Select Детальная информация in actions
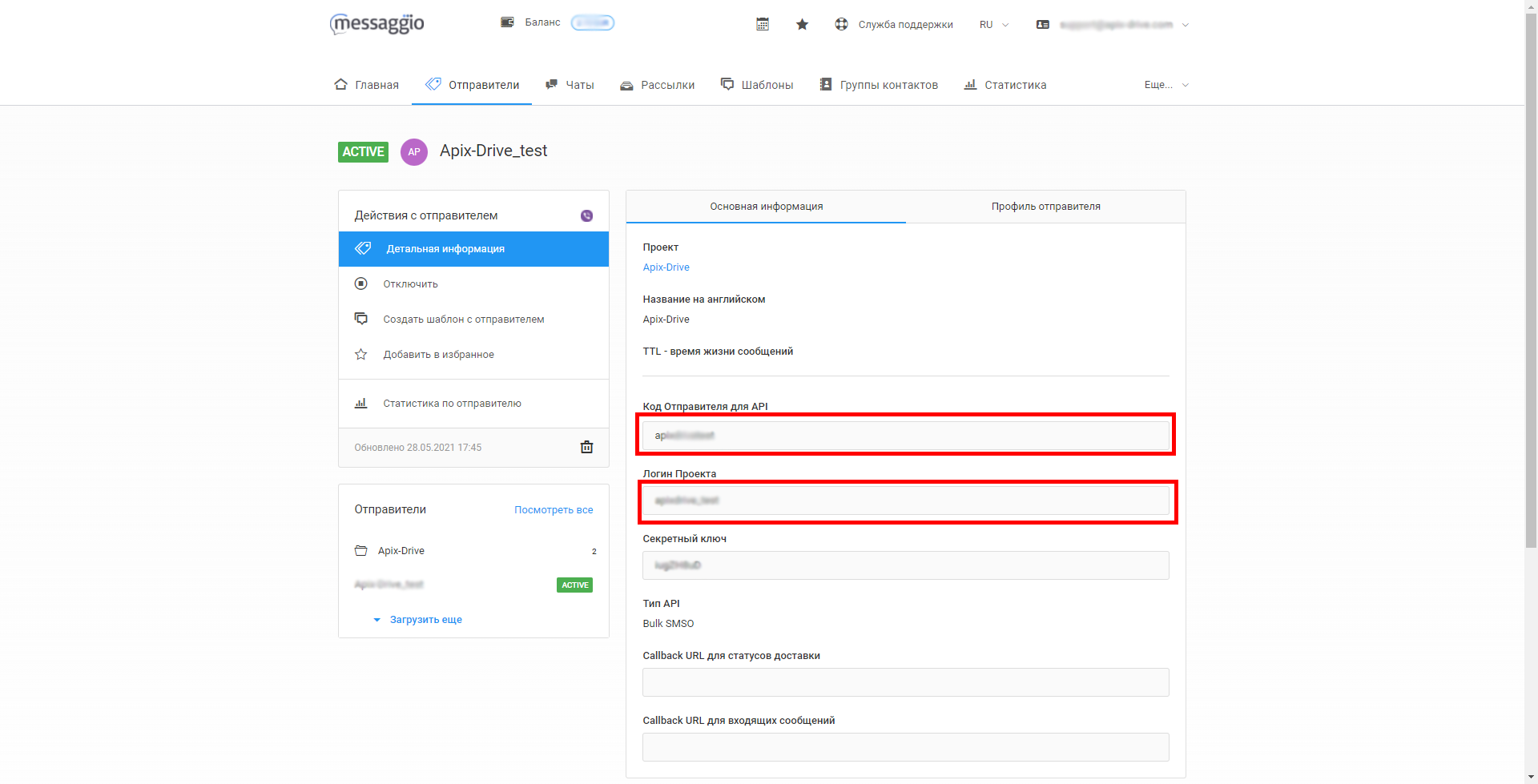The image size is (1538, 784). click(473, 249)
